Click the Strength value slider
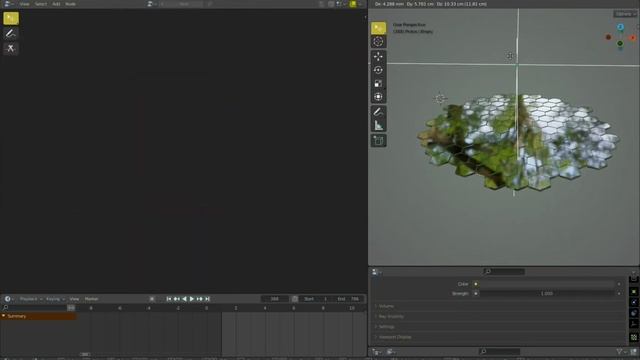Screen dimensions: 640x360 pyautogui.click(x=547, y=293)
